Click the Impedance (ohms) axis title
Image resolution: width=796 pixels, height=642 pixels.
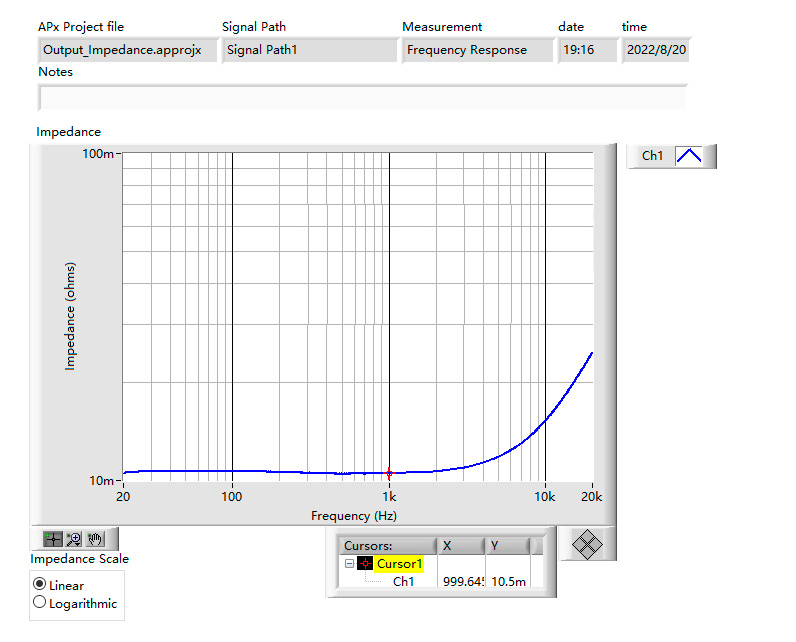click(70, 316)
